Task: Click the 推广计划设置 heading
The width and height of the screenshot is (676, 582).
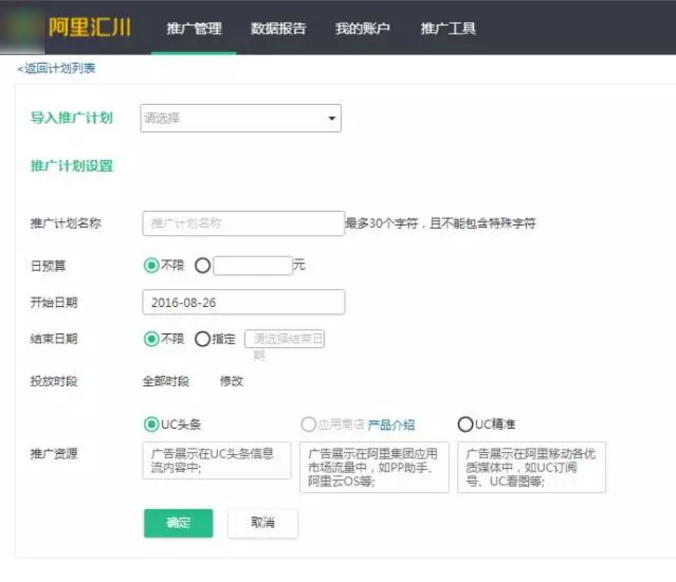Action: pos(72,166)
